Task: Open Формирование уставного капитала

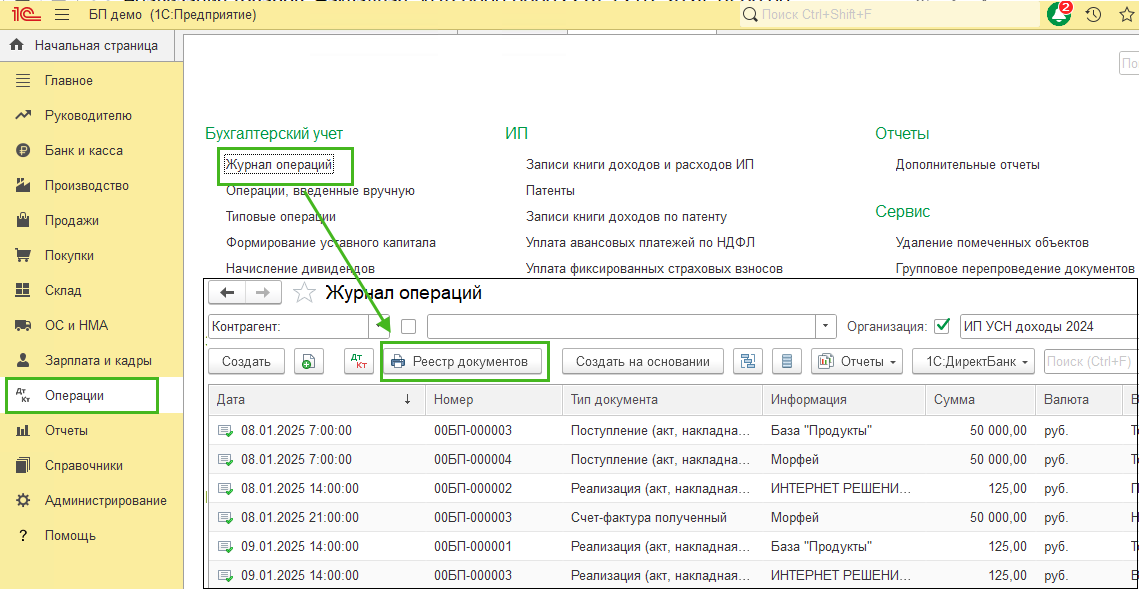Action: coord(331,243)
